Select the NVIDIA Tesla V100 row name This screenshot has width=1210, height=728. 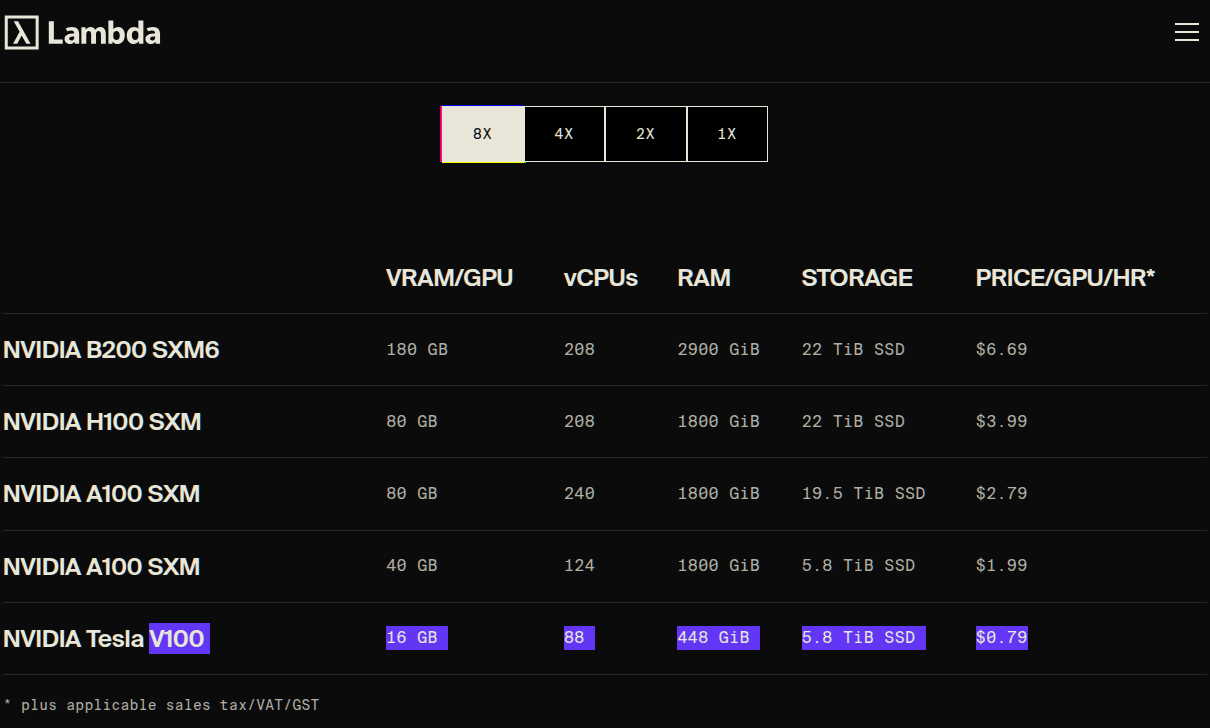pos(105,638)
